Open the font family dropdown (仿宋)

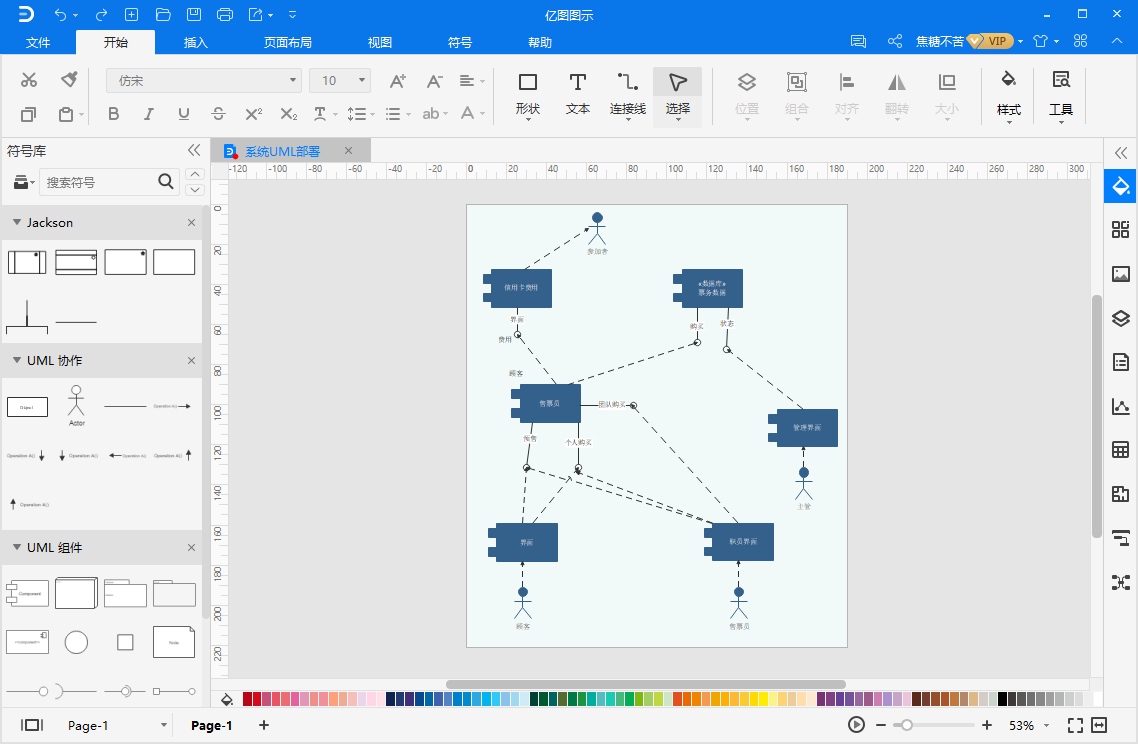(204, 81)
